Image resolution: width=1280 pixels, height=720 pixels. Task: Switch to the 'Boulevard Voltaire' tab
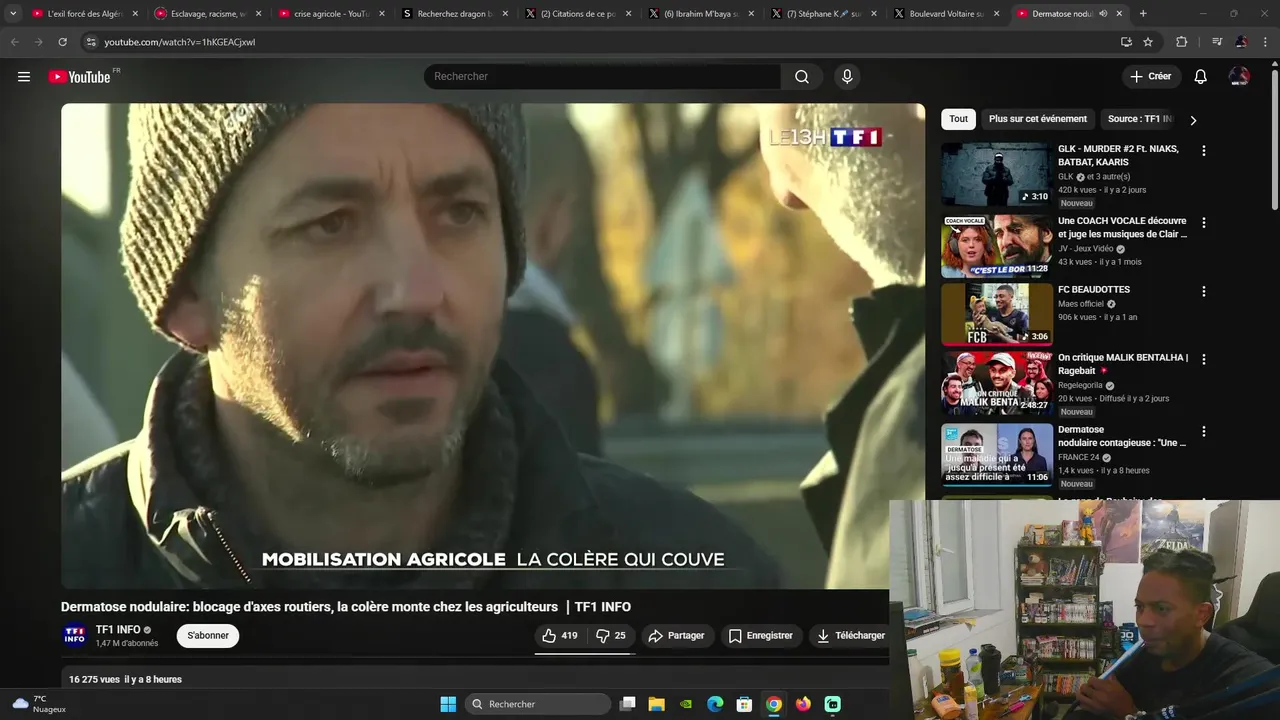tap(945, 14)
